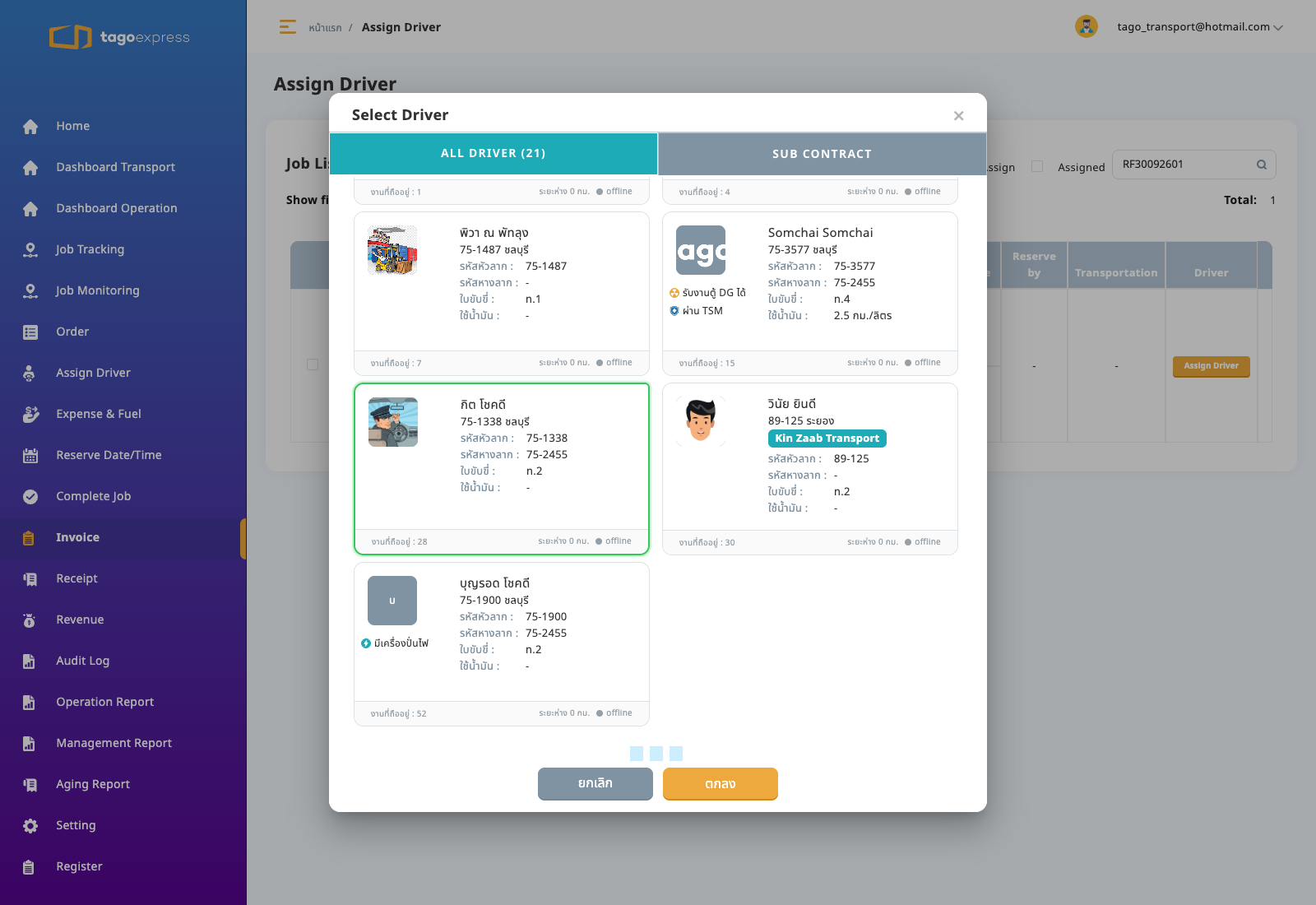The width and height of the screenshot is (1316, 905).
Task: Open Operation Report menu item
Action: click(x=104, y=703)
